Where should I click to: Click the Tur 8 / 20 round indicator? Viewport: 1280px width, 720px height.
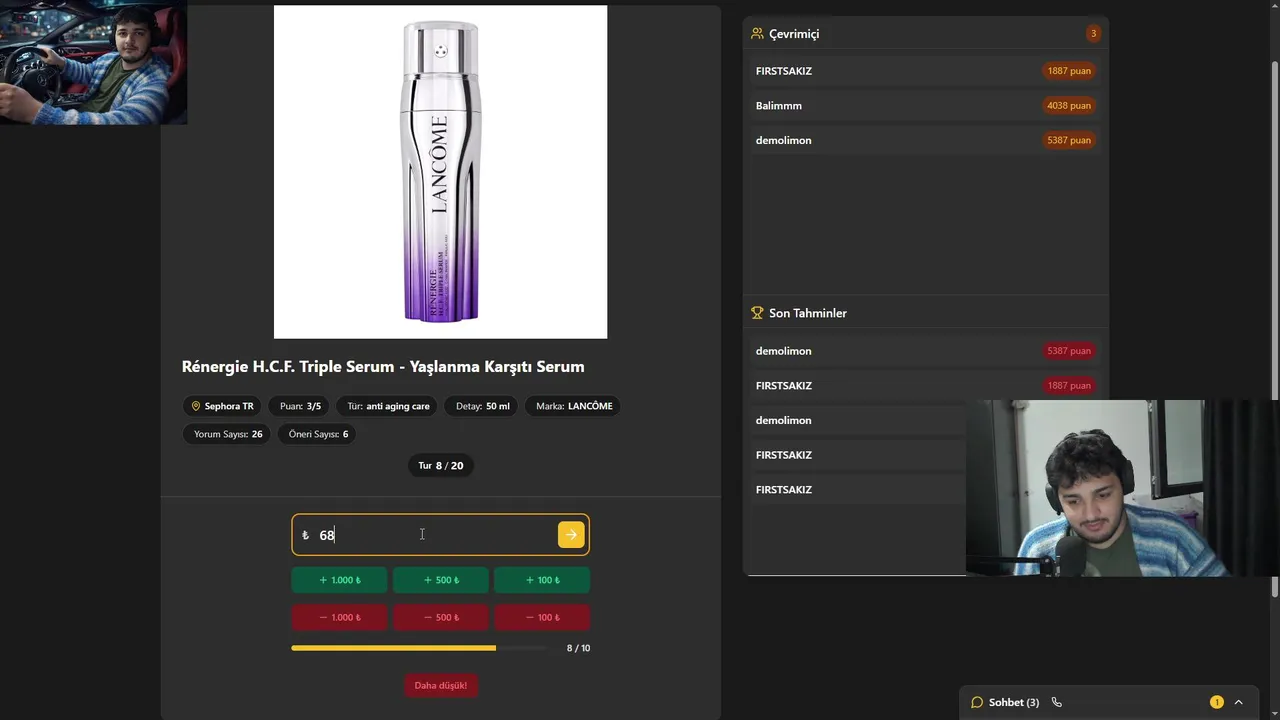[440, 465]
